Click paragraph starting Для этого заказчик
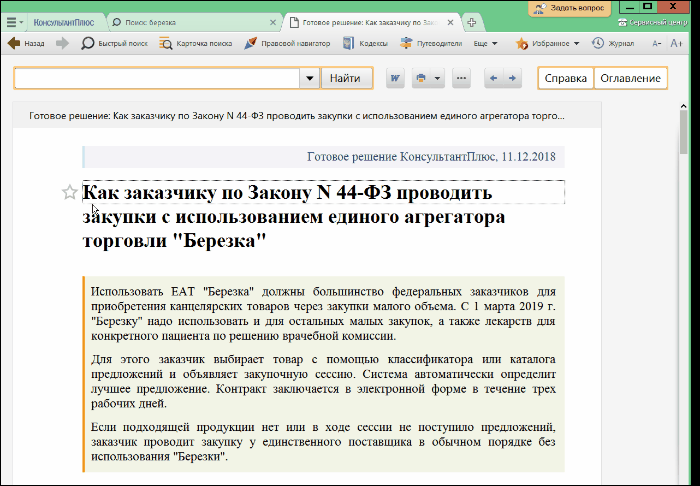Viewport: 700px width, 486px height. click(323, 382)
